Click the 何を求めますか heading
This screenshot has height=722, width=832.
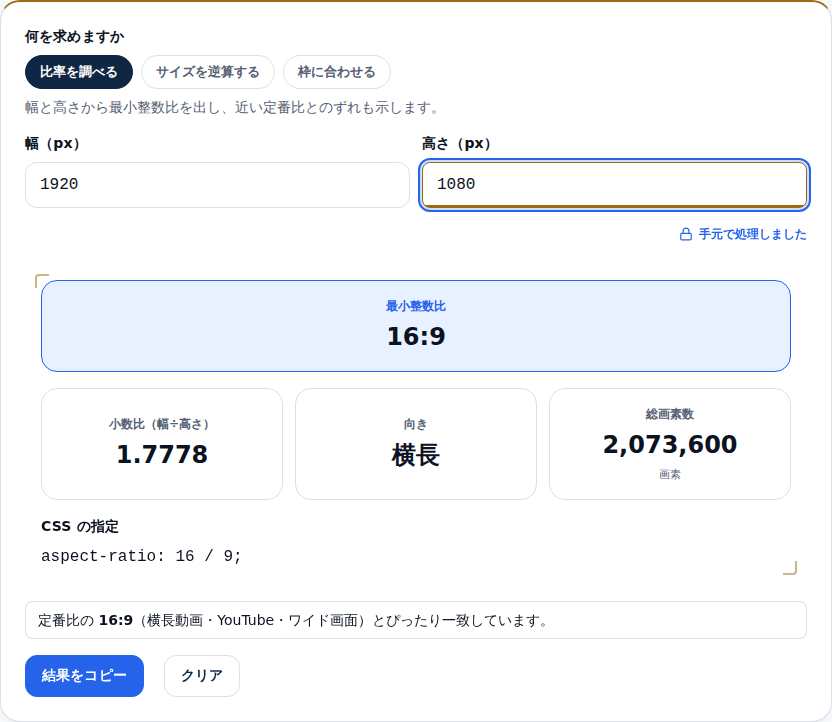74,37
